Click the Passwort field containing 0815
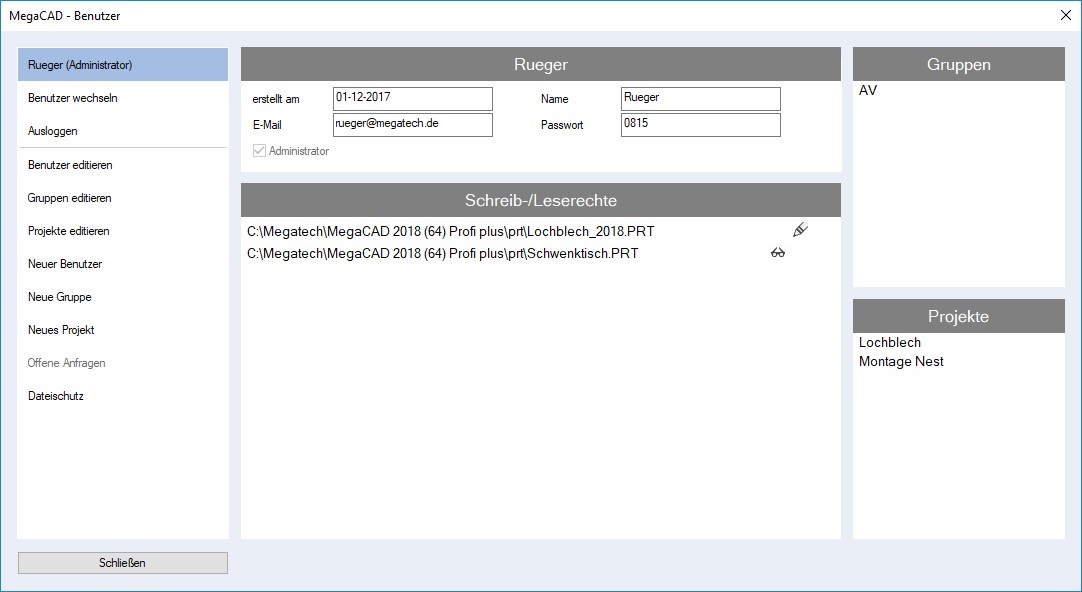Screen dimensions: 1082x592 [700, 125]
